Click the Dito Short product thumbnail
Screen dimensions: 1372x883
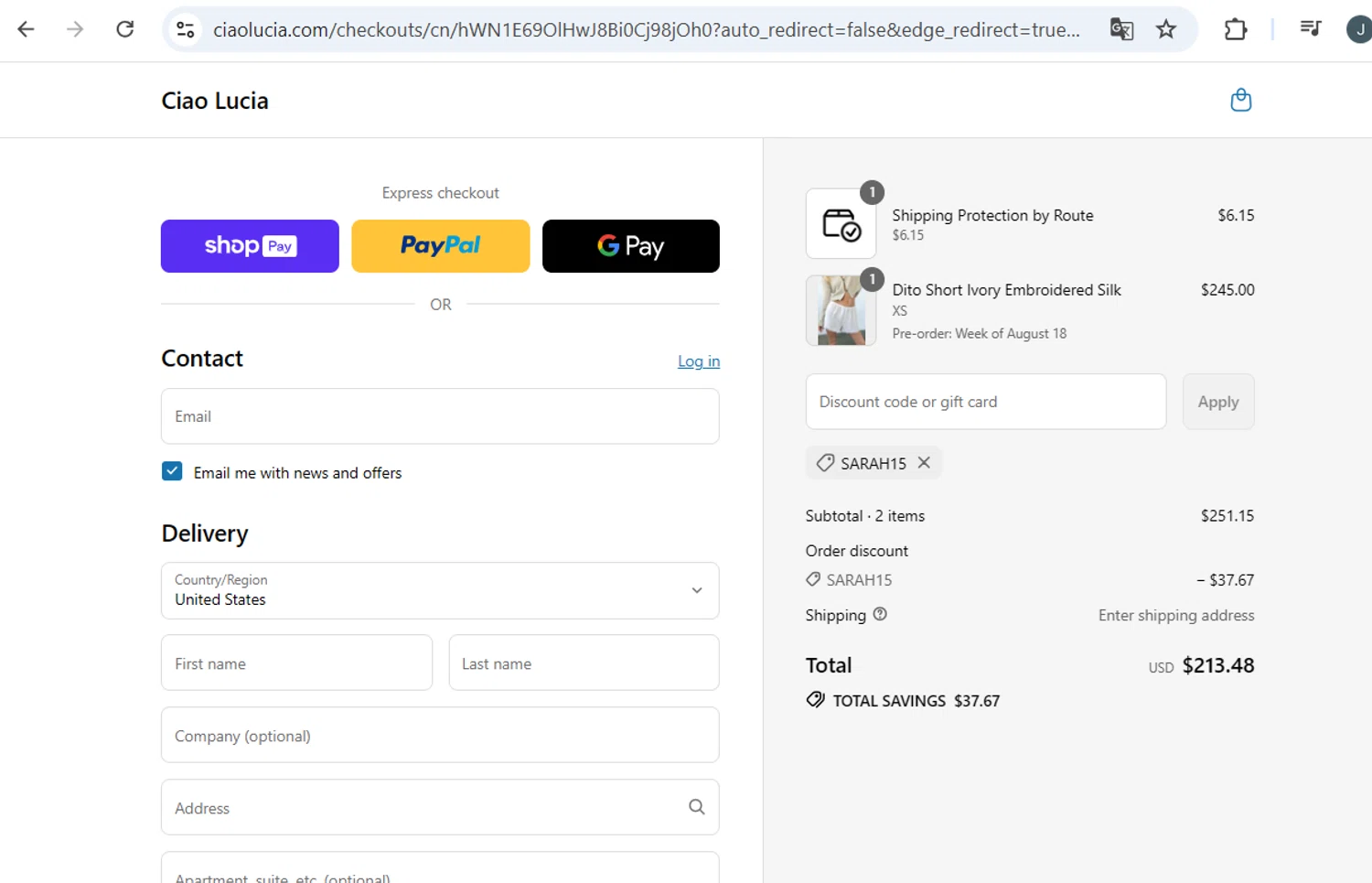click(x=841, y=310)
